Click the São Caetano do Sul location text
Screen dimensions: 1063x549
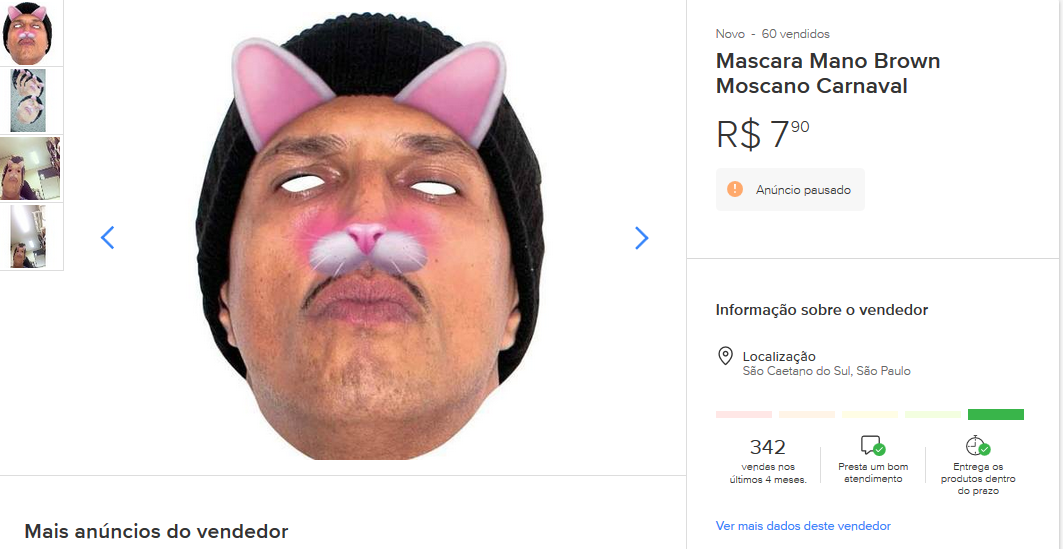tap(826, 371)
